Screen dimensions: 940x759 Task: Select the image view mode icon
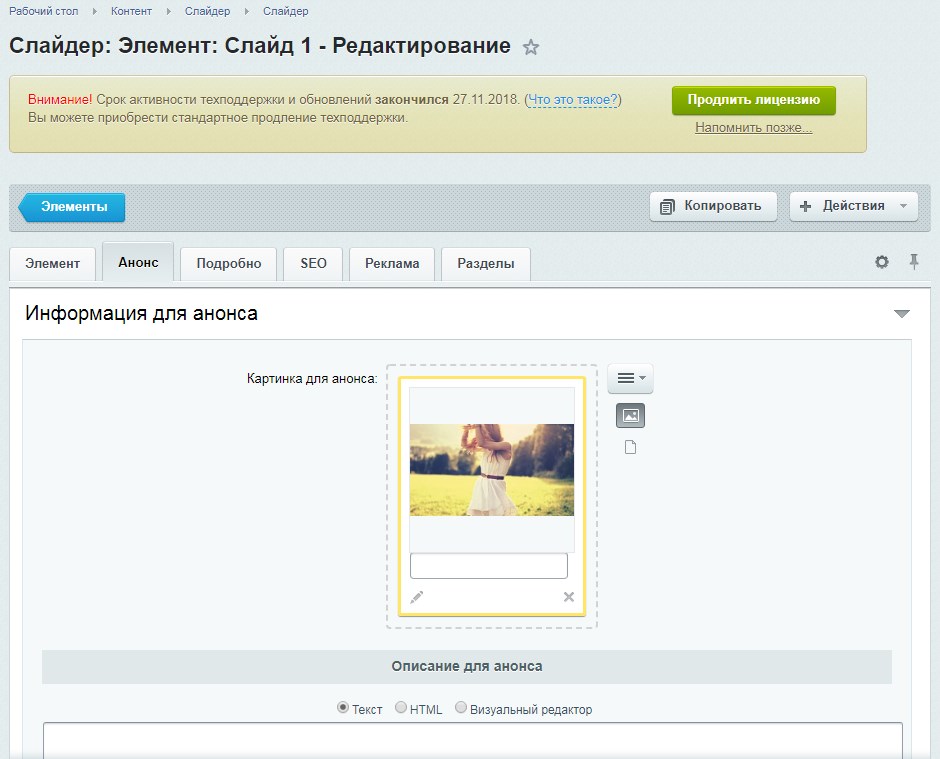(630, 415)
